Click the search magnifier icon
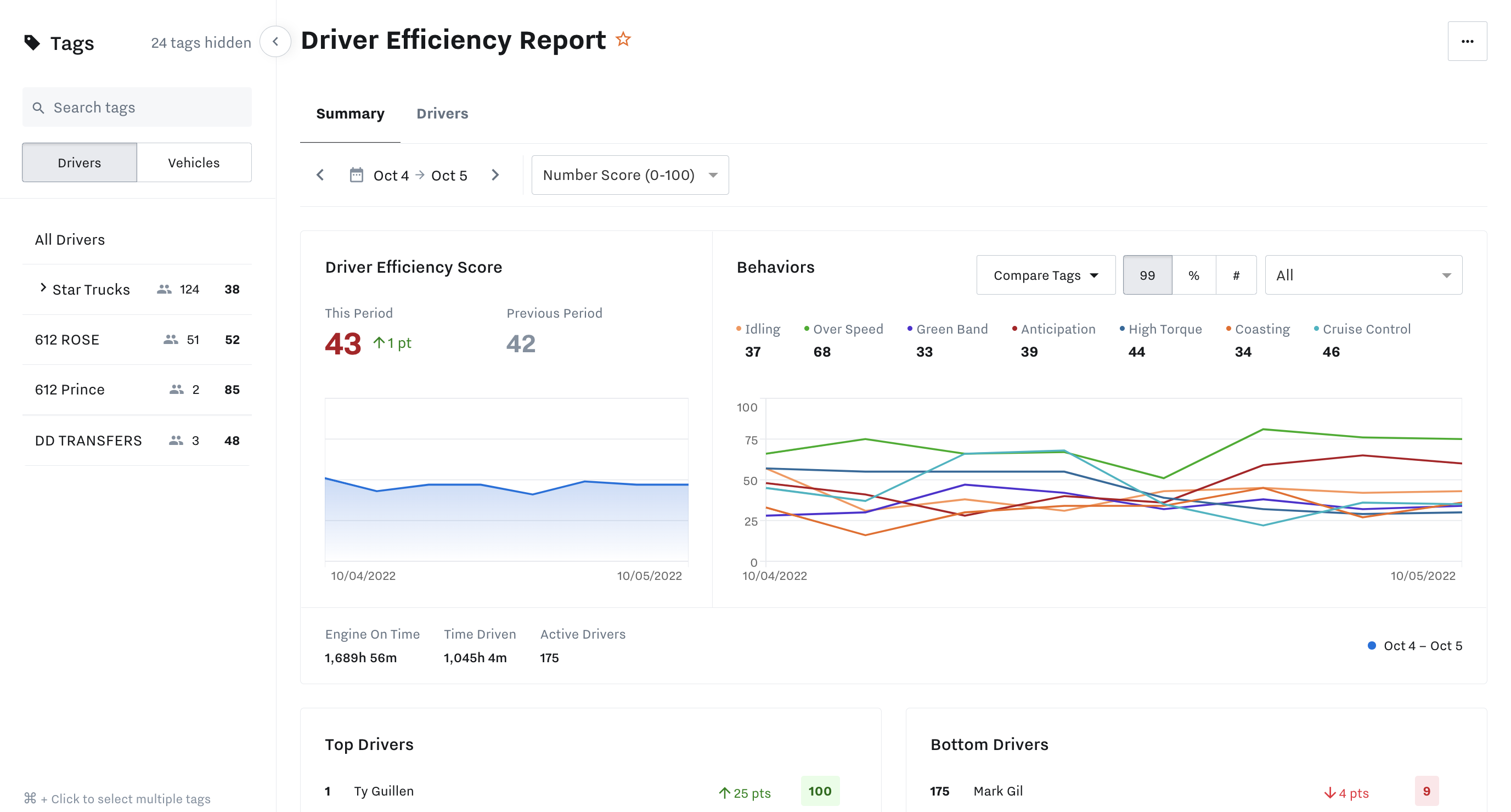 coord(38,108)
